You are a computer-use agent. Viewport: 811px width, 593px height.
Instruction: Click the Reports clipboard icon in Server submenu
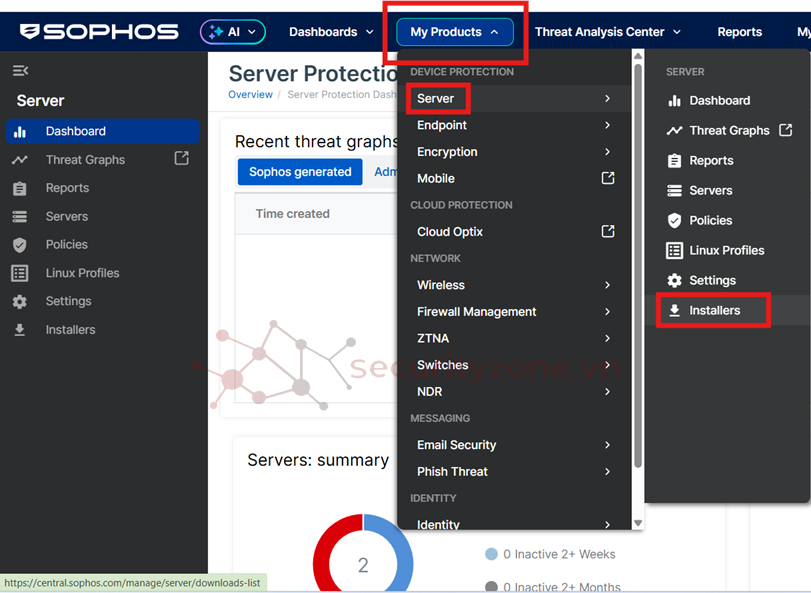click(675, 161)
